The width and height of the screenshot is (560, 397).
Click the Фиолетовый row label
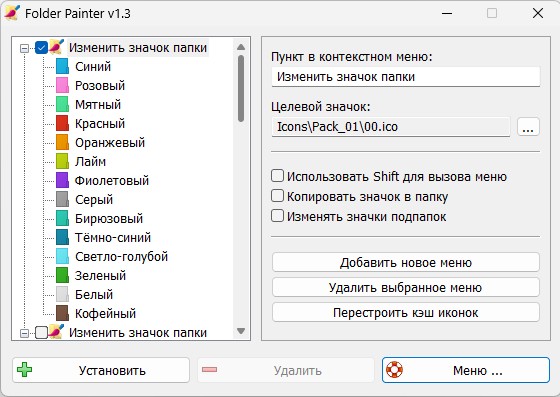coord(112,181)
